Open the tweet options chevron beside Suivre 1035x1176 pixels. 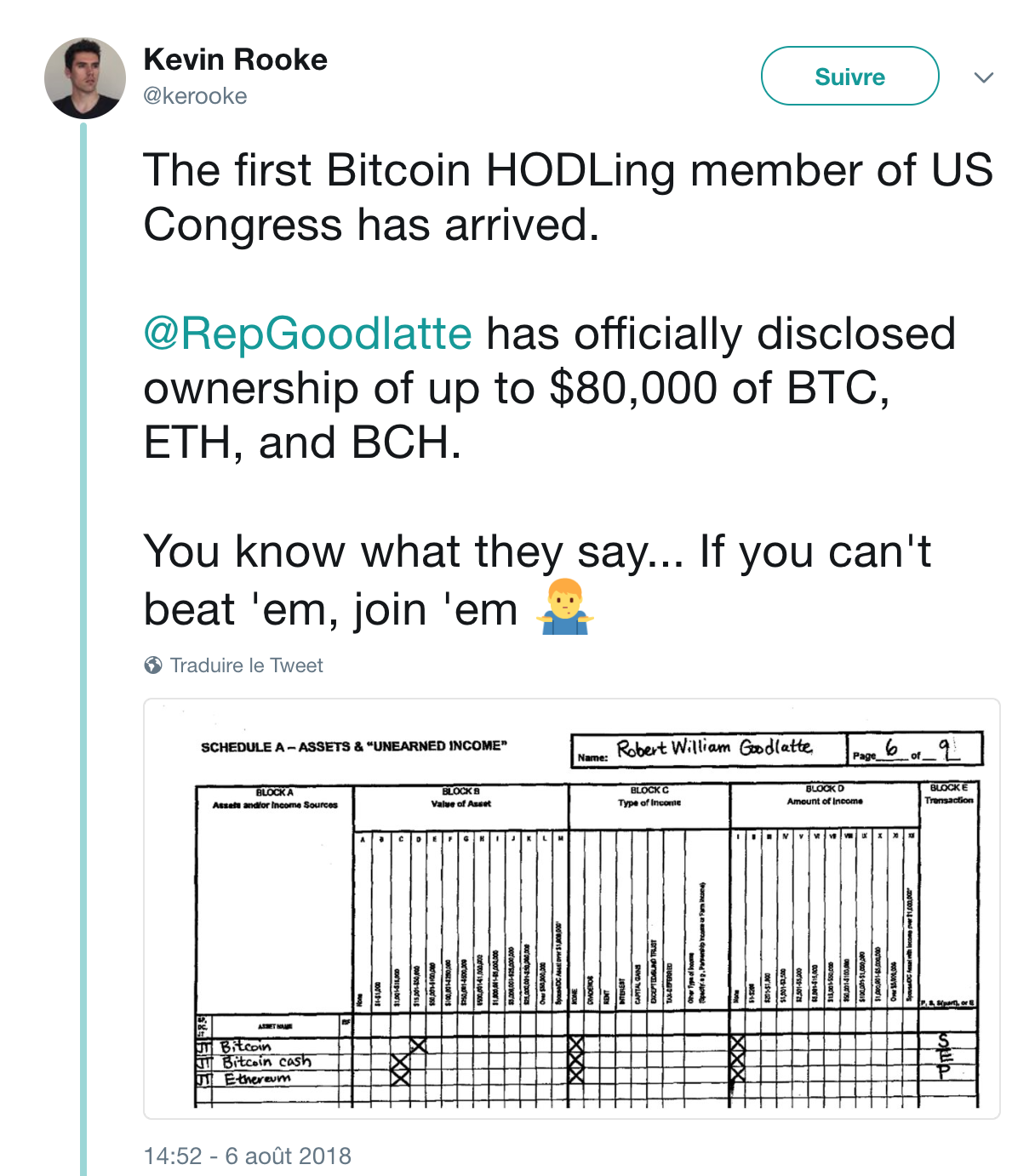pos(984,77)
